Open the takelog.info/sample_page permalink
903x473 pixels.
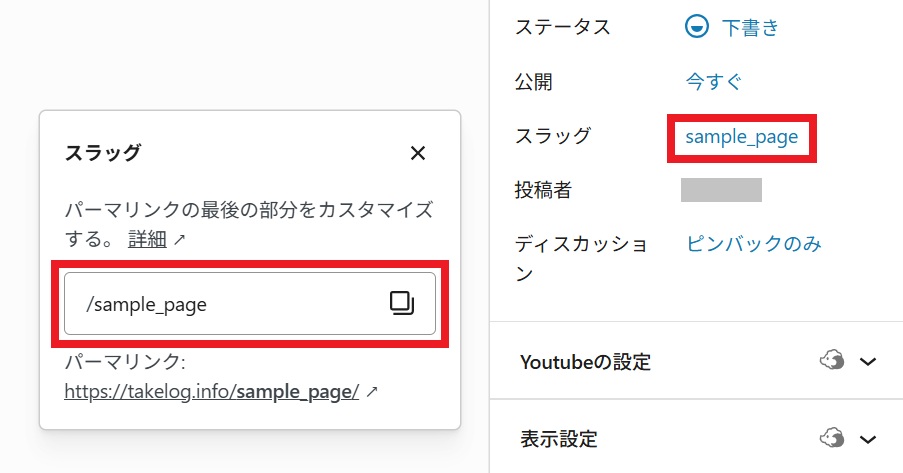pos(212,392)
